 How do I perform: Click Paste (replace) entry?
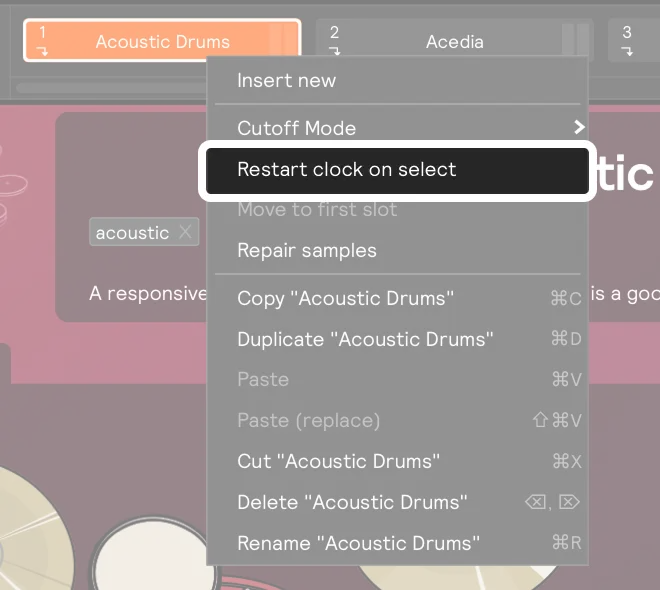click(x=397, y=420)
